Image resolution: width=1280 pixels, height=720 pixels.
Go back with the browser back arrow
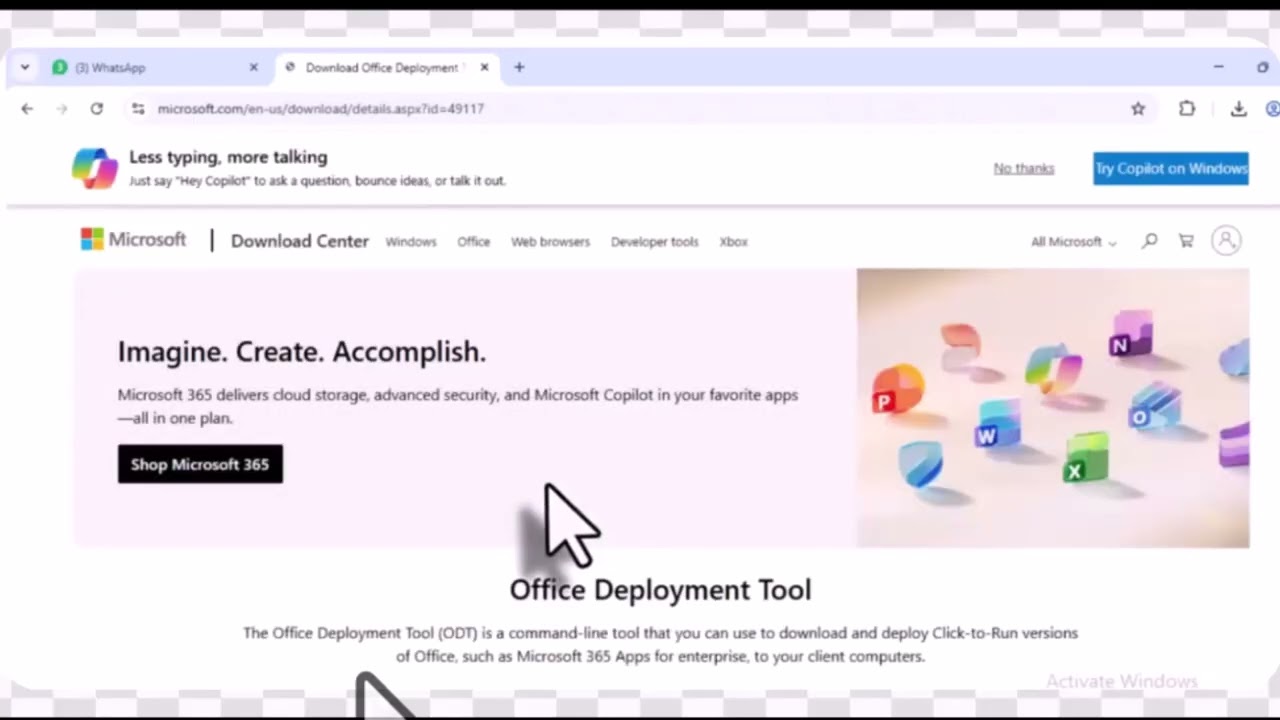(x=27, y=109)
